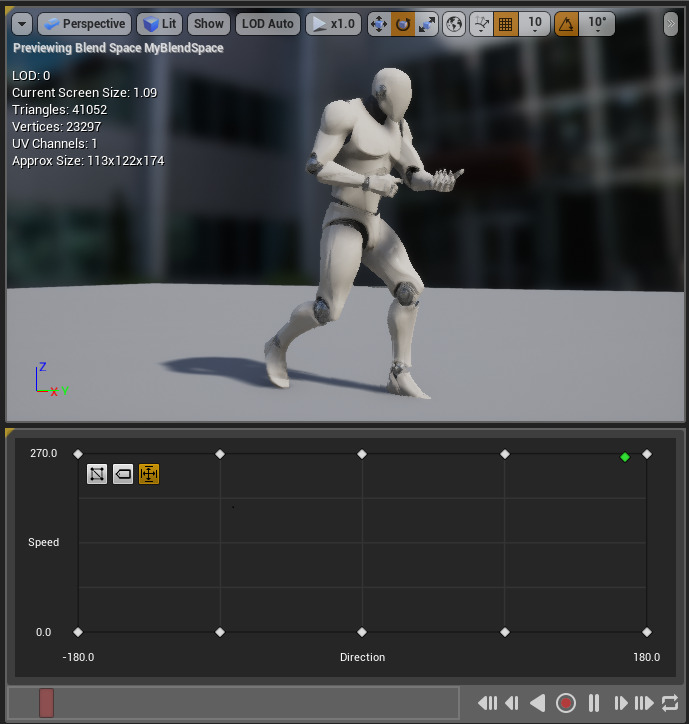Viewport: 689px width, 724px height.
Task: Click the mannequin character in viewport
Action: pyautogui.click(x=367, y=231)
